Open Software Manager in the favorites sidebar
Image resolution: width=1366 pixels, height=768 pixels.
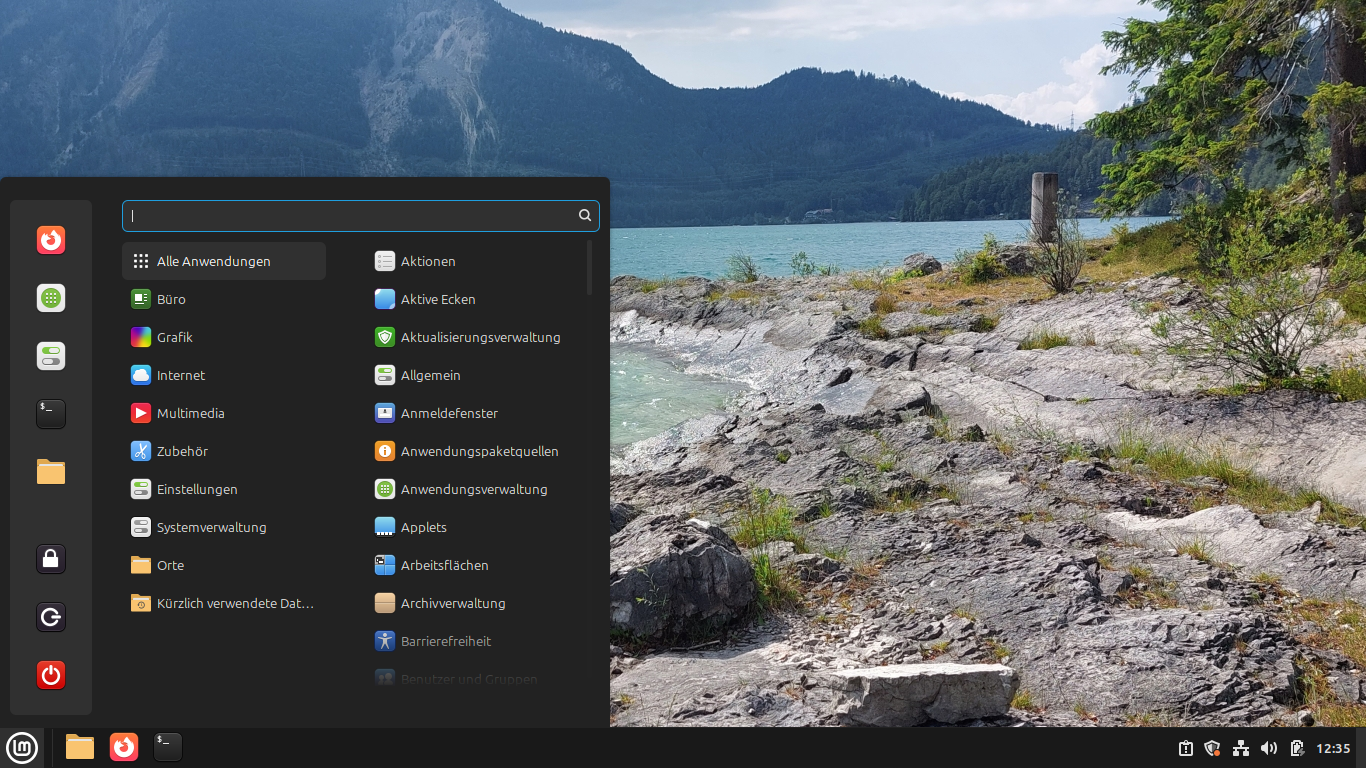click(51, 298)
